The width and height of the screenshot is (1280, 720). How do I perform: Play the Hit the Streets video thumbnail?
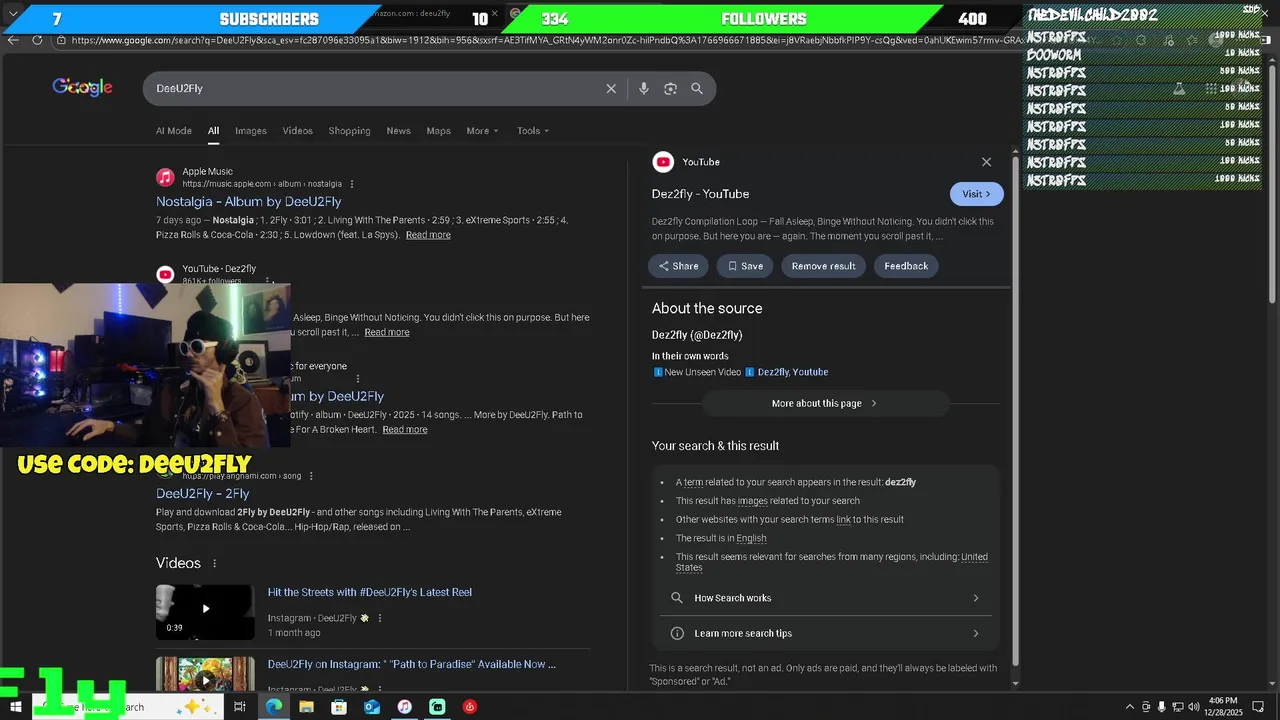click(205, 612)
